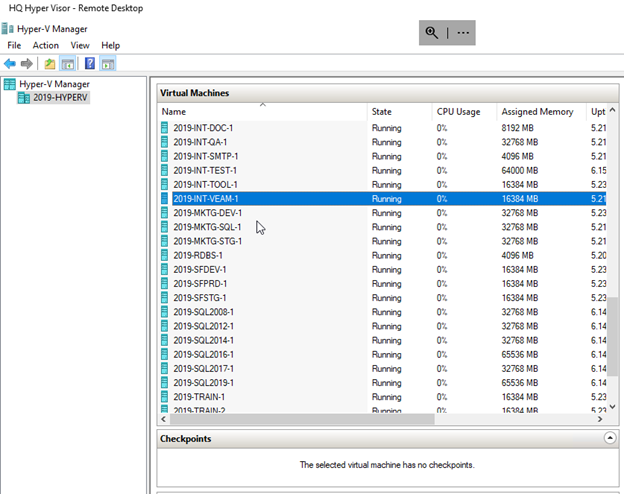Select the 2019-SQL2017-1 virtual machine name

click(203, 369)
